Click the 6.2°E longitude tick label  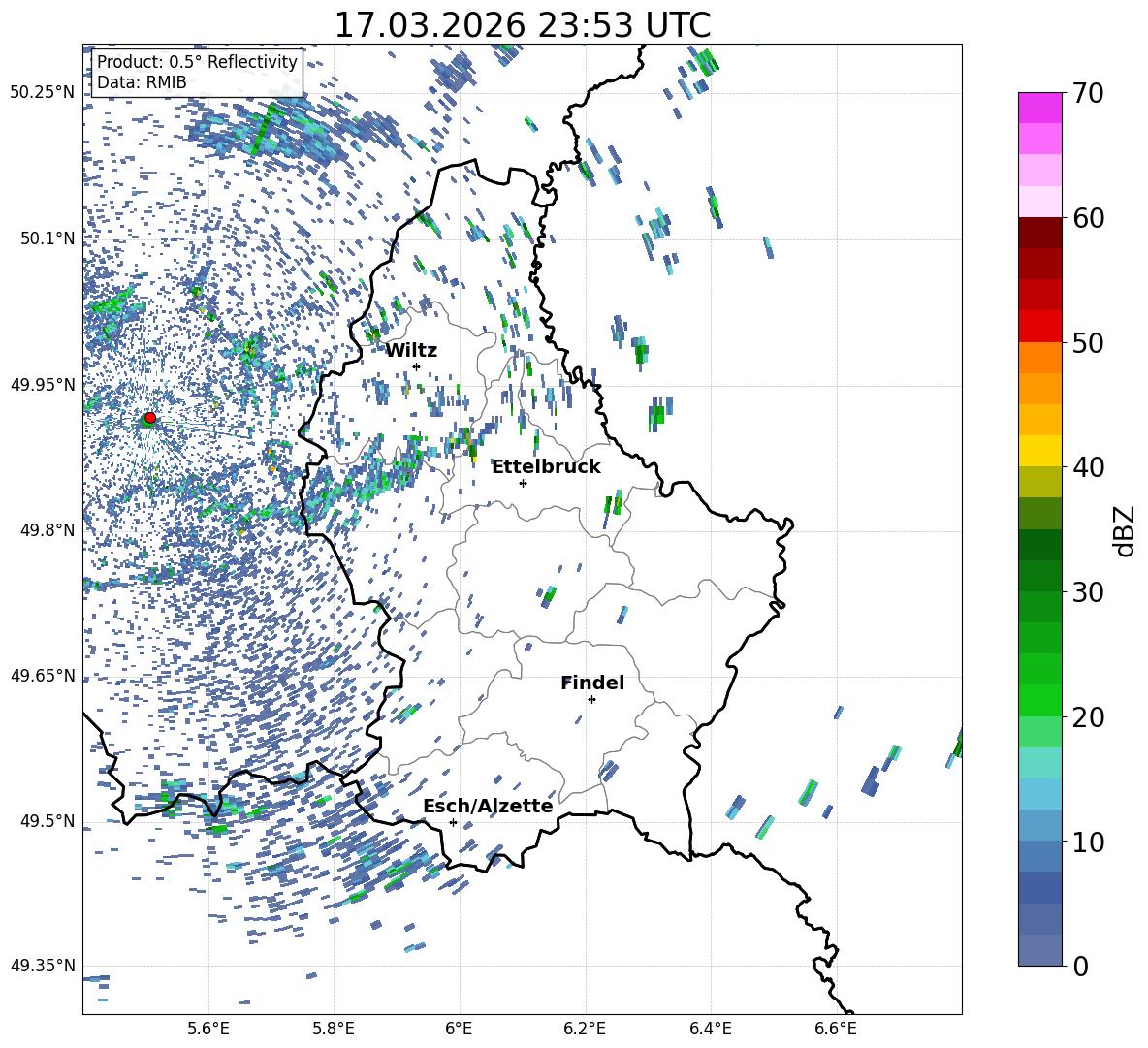[585, 1027]
